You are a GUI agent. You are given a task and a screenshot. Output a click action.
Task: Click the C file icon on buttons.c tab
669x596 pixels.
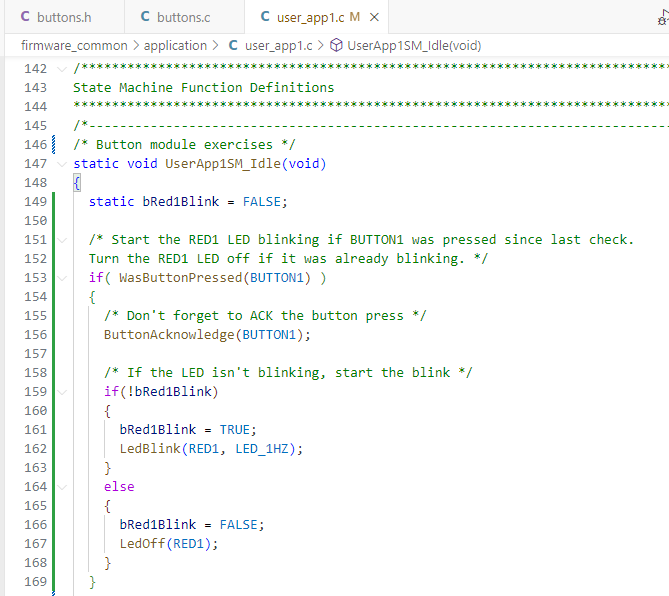[x=145, y=17]
